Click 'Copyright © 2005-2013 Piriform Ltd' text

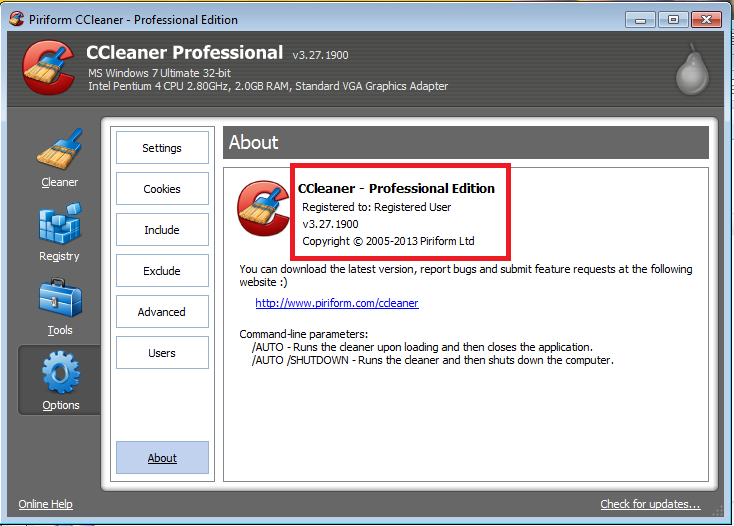click(388, 241)
